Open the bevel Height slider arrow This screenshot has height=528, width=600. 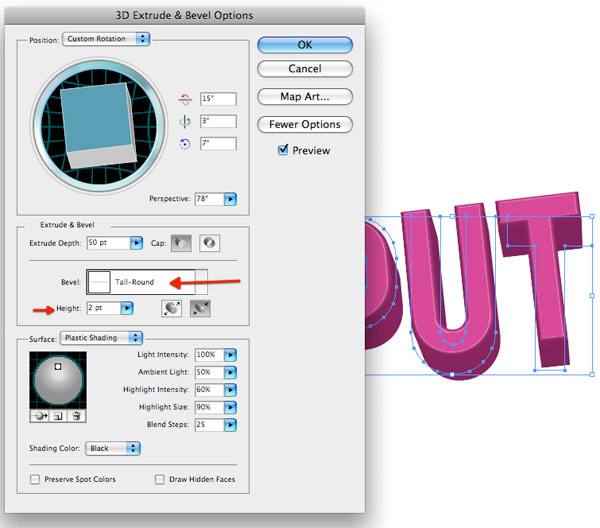click(127, 308)
